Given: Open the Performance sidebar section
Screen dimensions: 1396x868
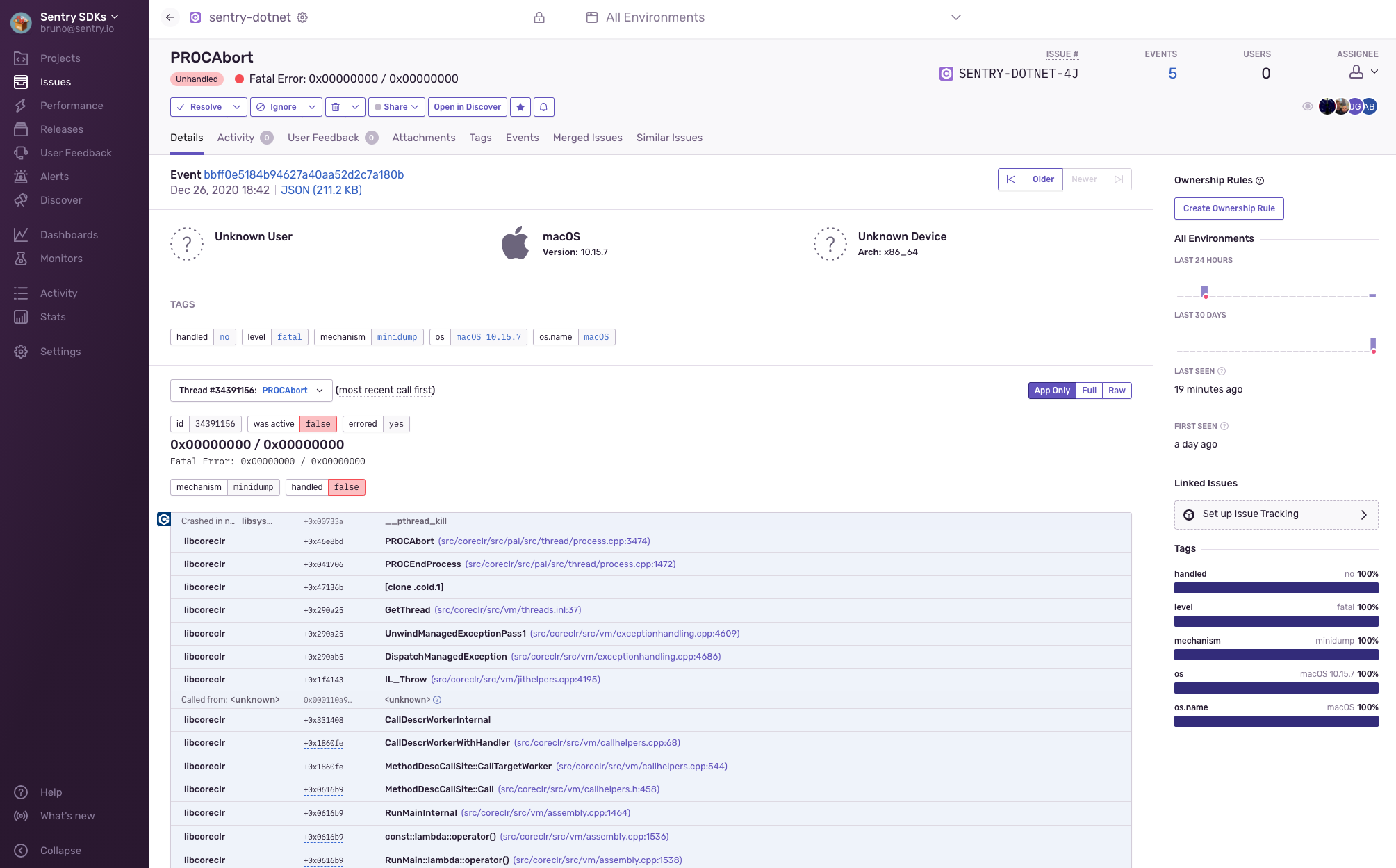Looking at the screenshot, I should (x=72, y=106).
